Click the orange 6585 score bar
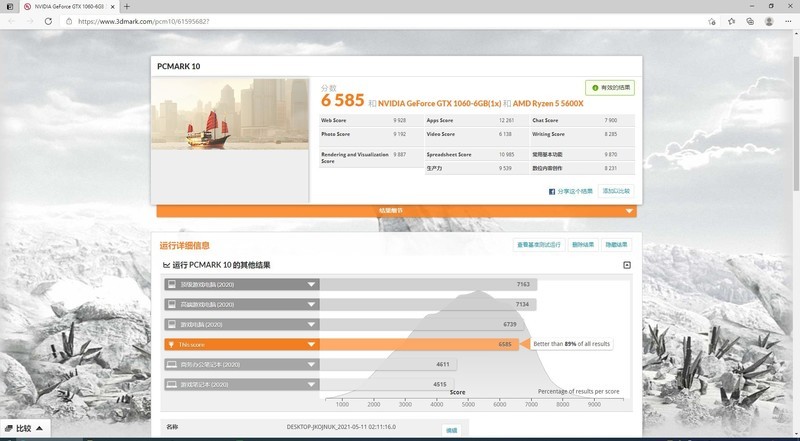This screenshot has width=800, height=441. coord(419,345)
